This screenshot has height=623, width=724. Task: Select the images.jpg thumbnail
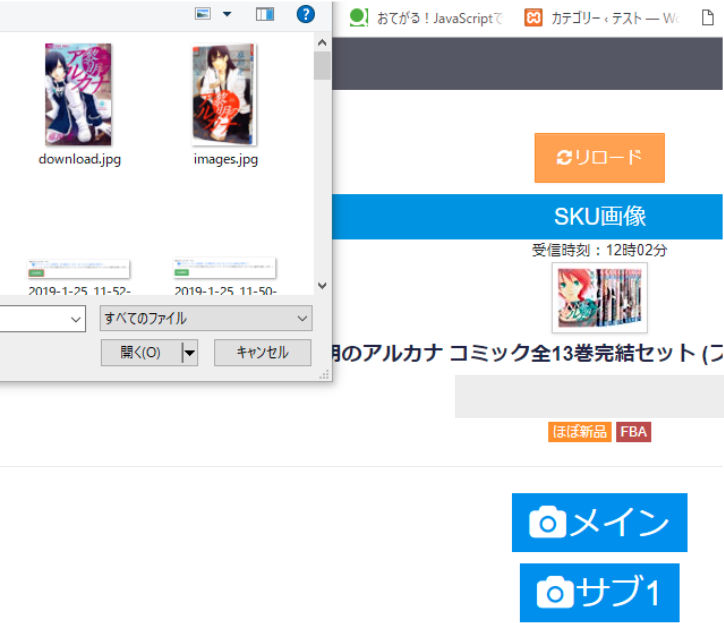coord(224,94)
